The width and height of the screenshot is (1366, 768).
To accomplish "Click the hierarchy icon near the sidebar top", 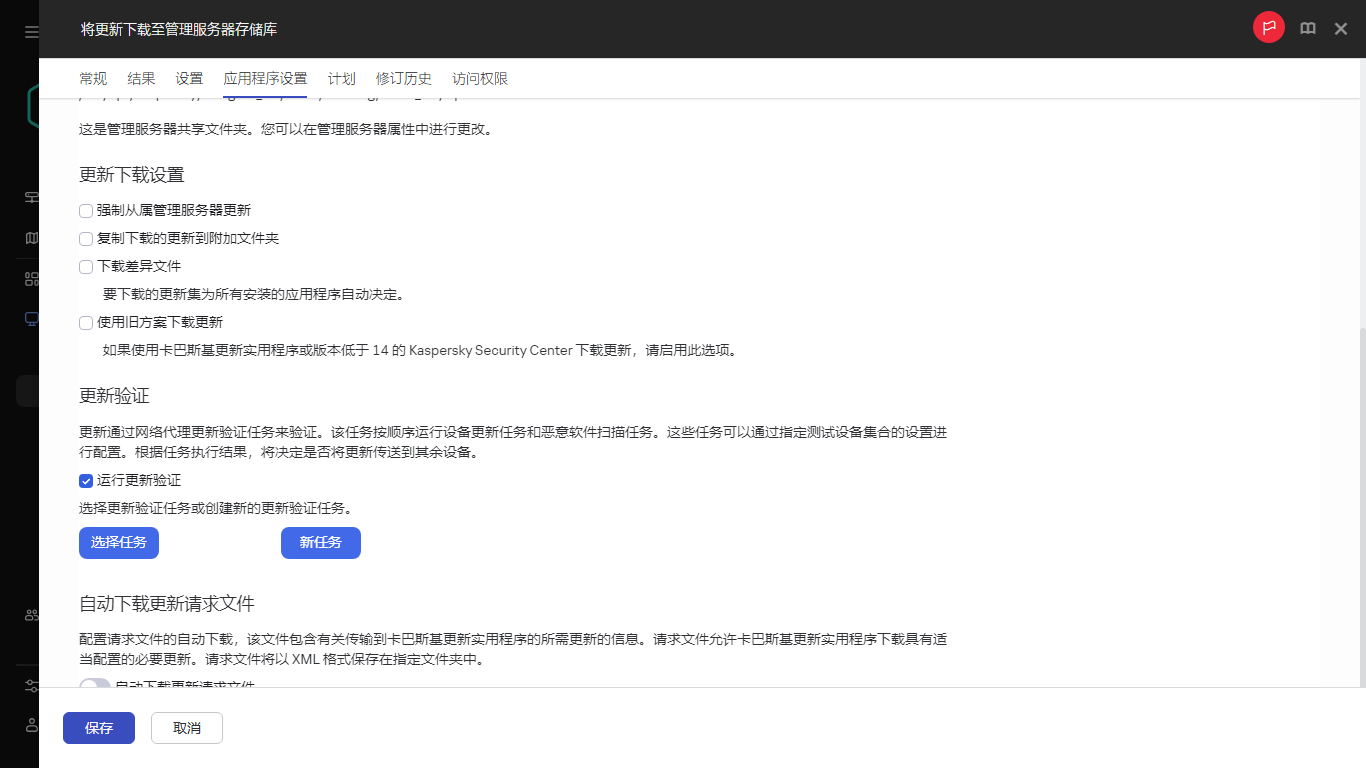I will [x=30, y=196].
